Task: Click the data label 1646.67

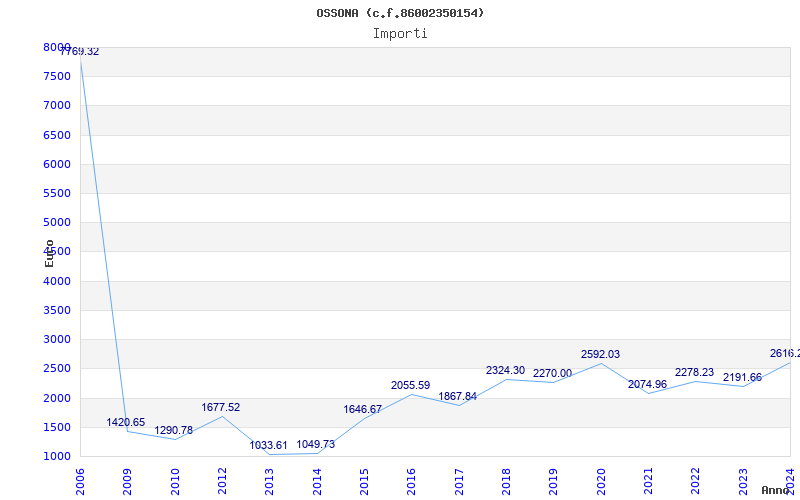Action: 363,409
